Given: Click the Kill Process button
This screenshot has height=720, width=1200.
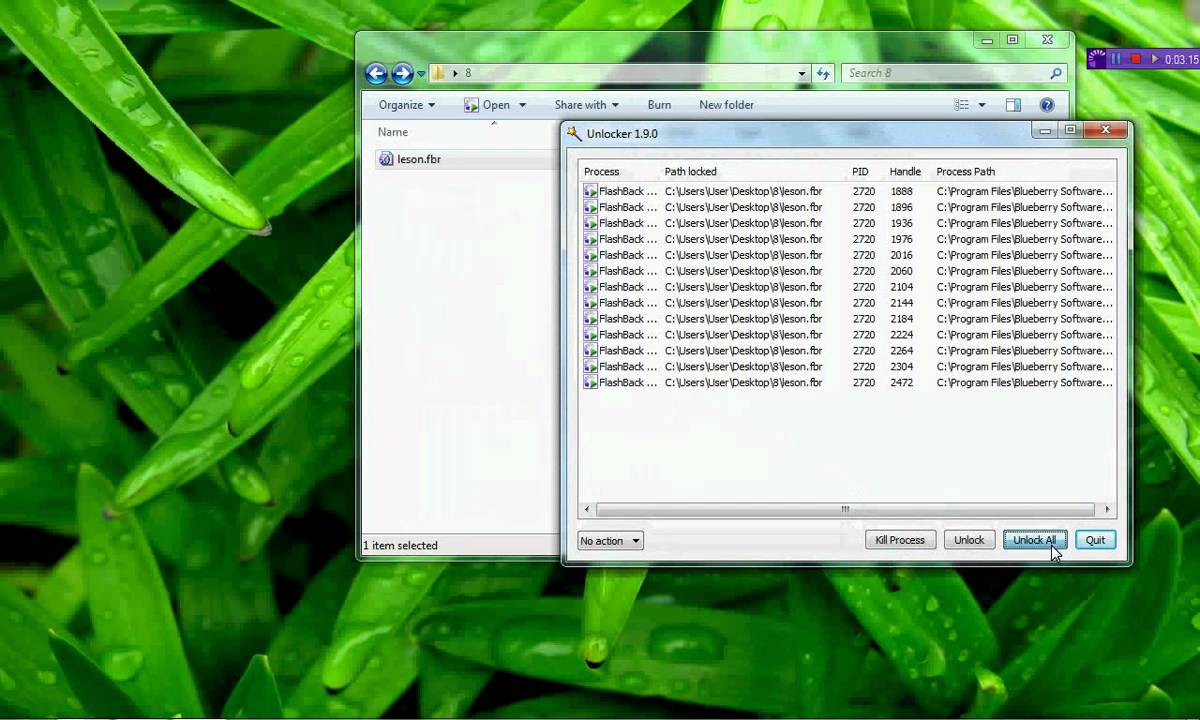Looking at the screenshot, I should (x=900, y=540).
